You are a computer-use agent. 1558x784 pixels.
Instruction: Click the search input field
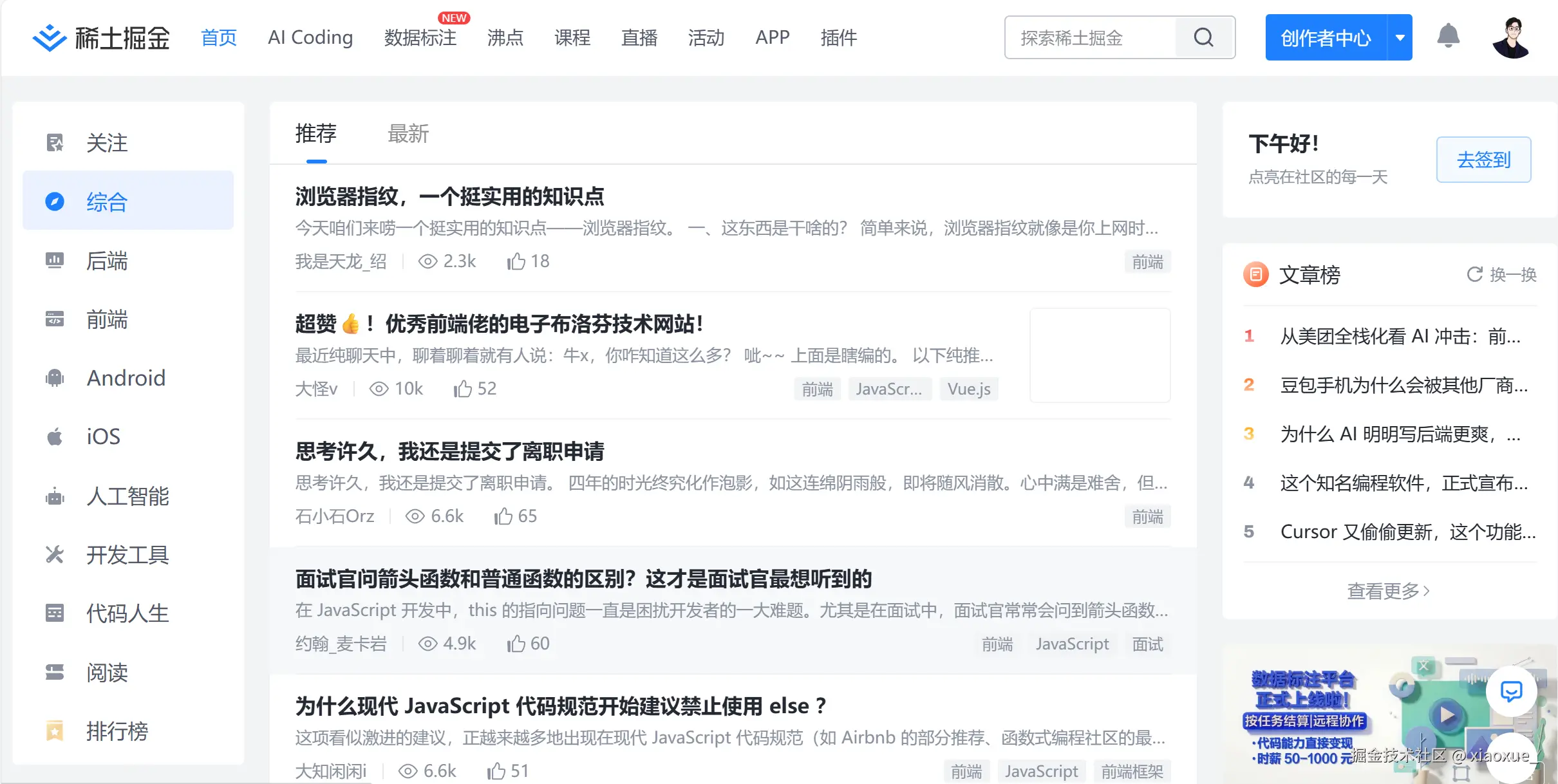point(1094,37)
